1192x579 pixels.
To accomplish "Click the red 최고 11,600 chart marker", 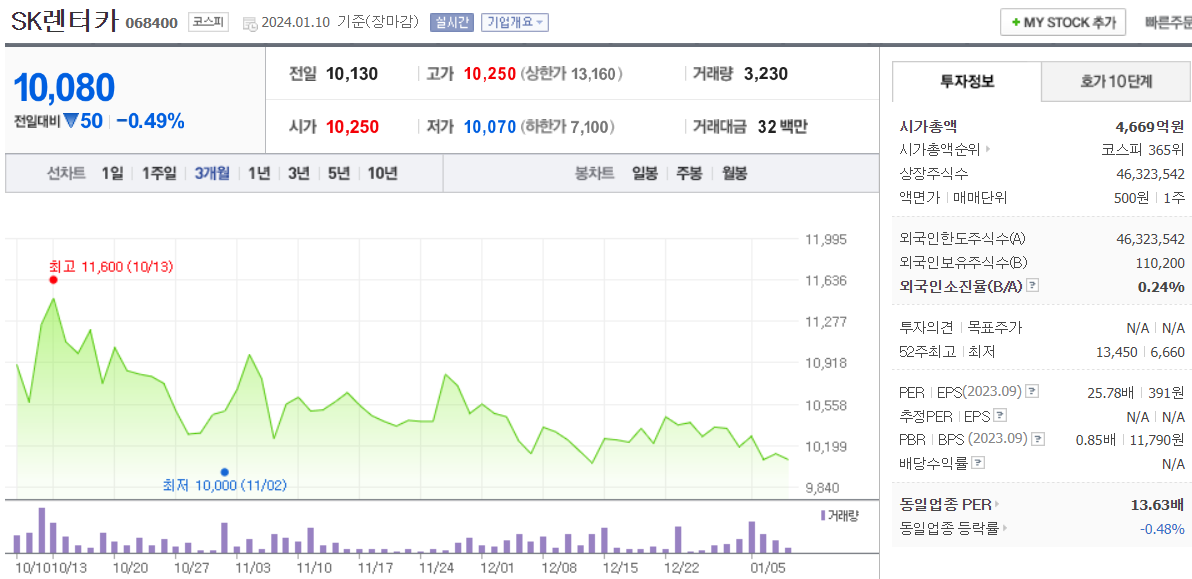I will pyautogui.click(x=53, y=280).
